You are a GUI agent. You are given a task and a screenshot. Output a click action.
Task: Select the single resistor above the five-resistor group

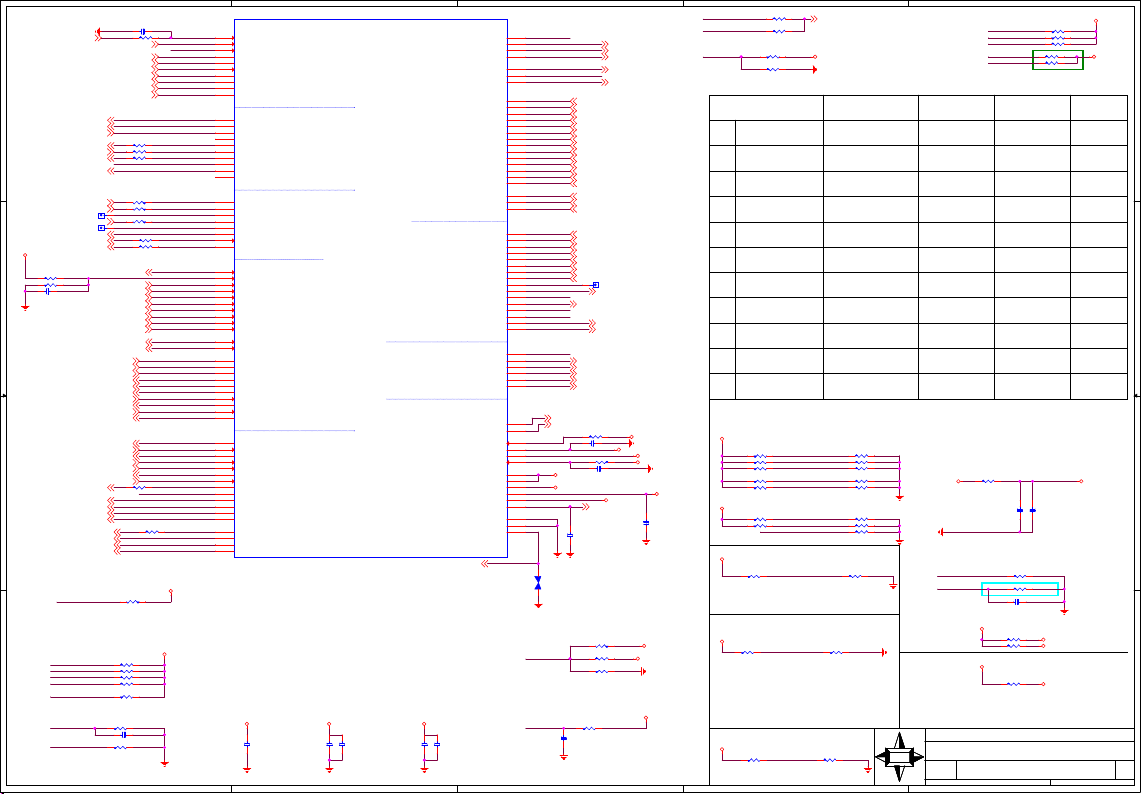[133, 602]
